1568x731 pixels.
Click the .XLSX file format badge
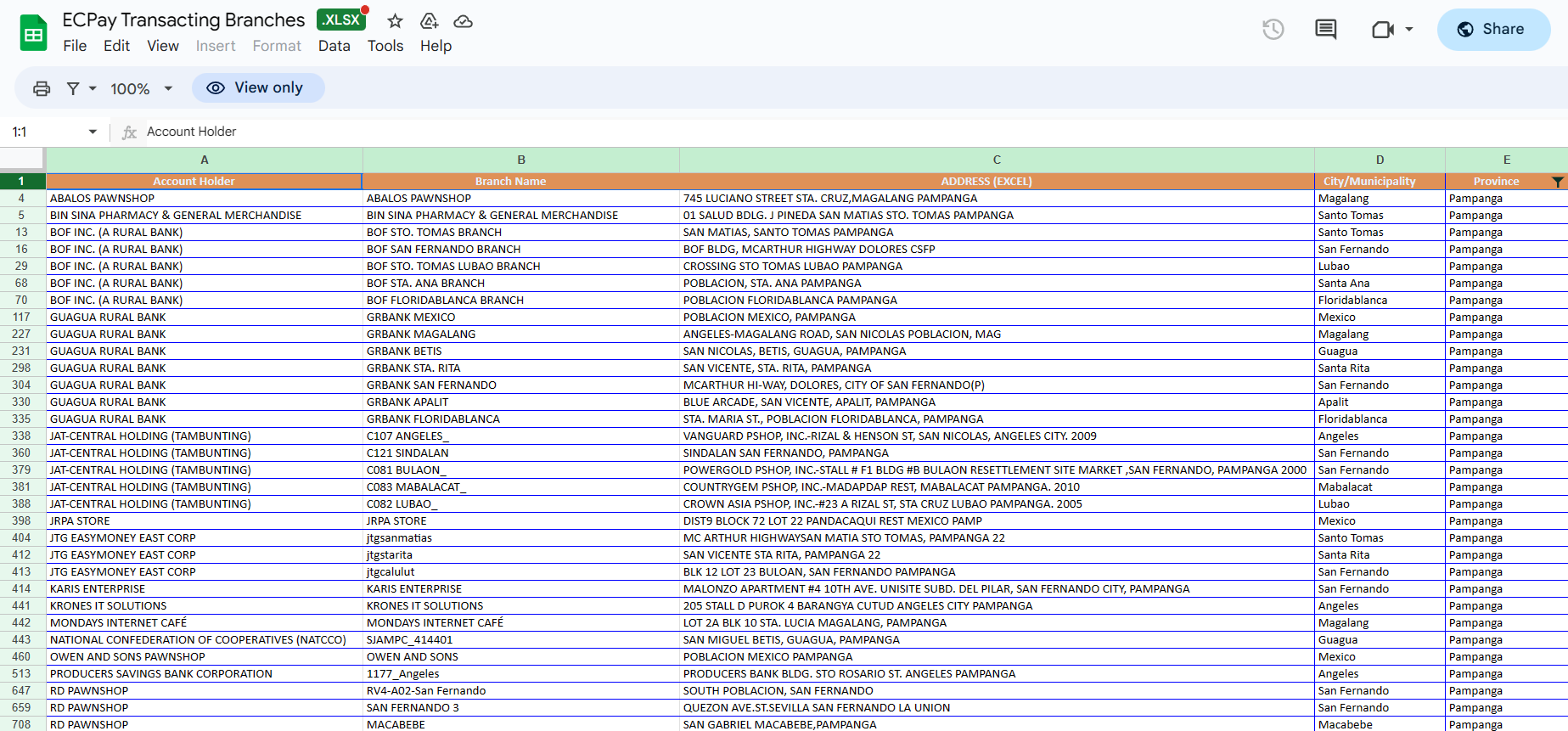[341, 20]
